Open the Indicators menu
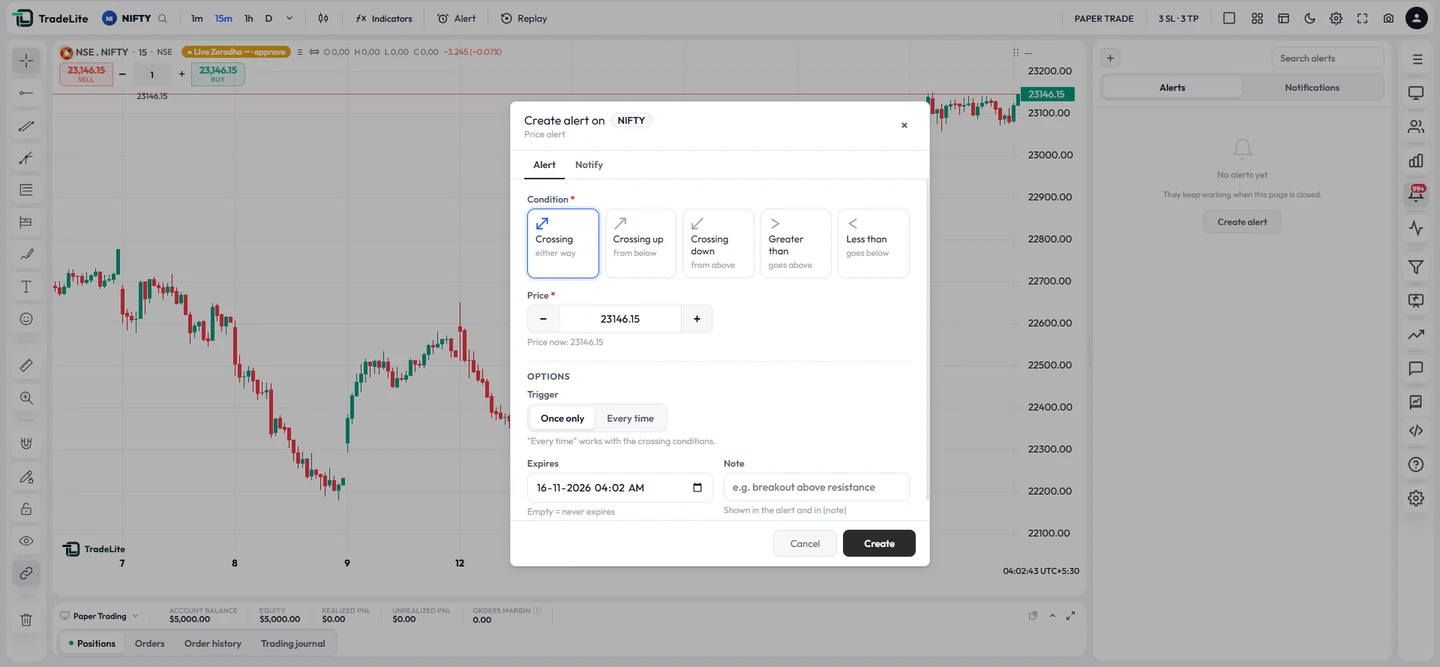This screenshot has width=1440, height=667. point(384,18)
